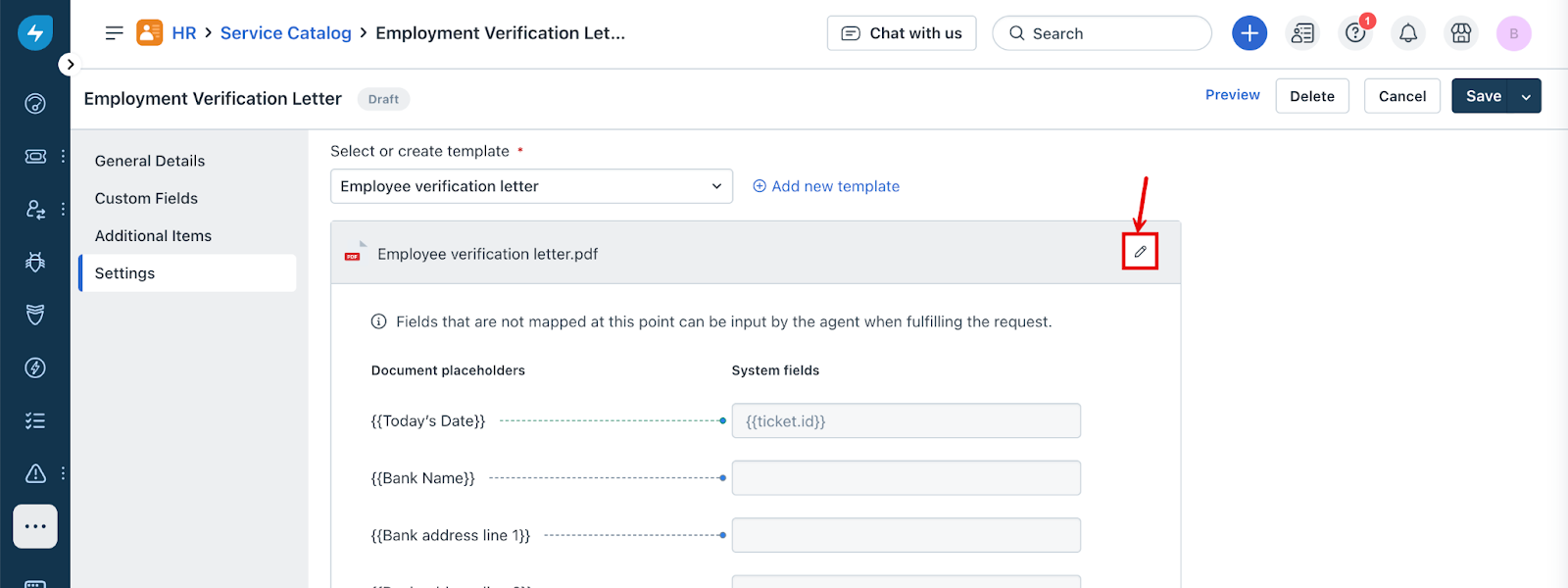Click Add new template link
This screenshot has width=1568, height=588.
pyautogui.click(x=826, y=186)
